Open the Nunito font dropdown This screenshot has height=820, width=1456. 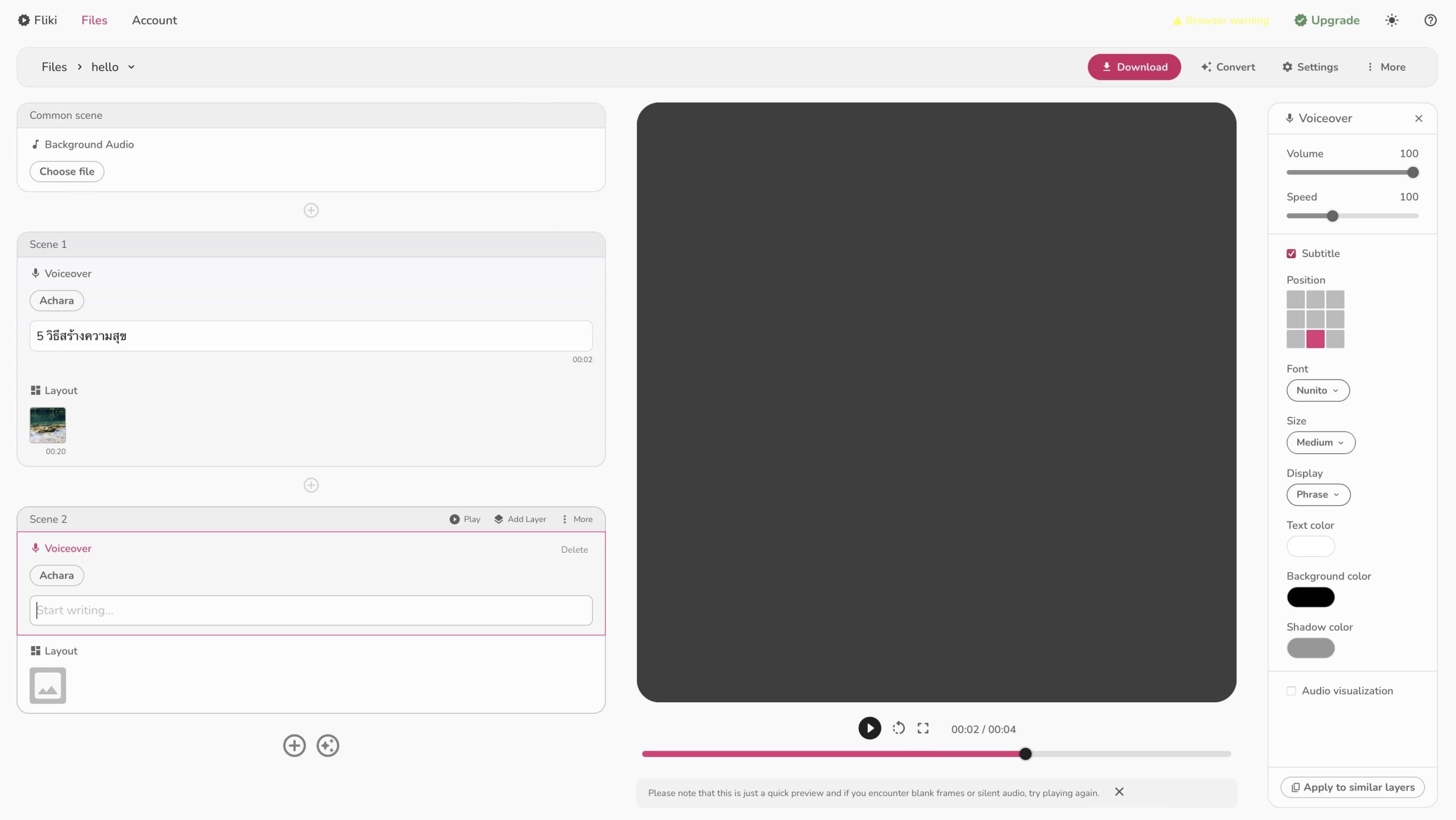coord(1317,391)
